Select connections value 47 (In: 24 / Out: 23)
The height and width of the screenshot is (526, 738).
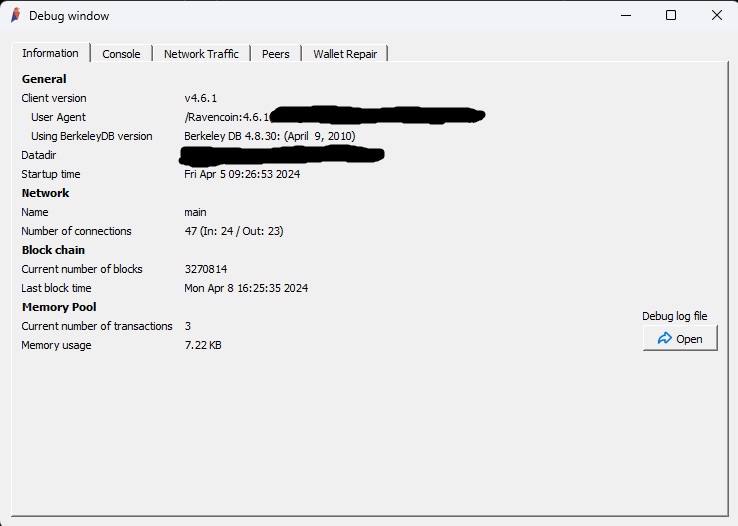pyautogui.click(x=234, y=231)
